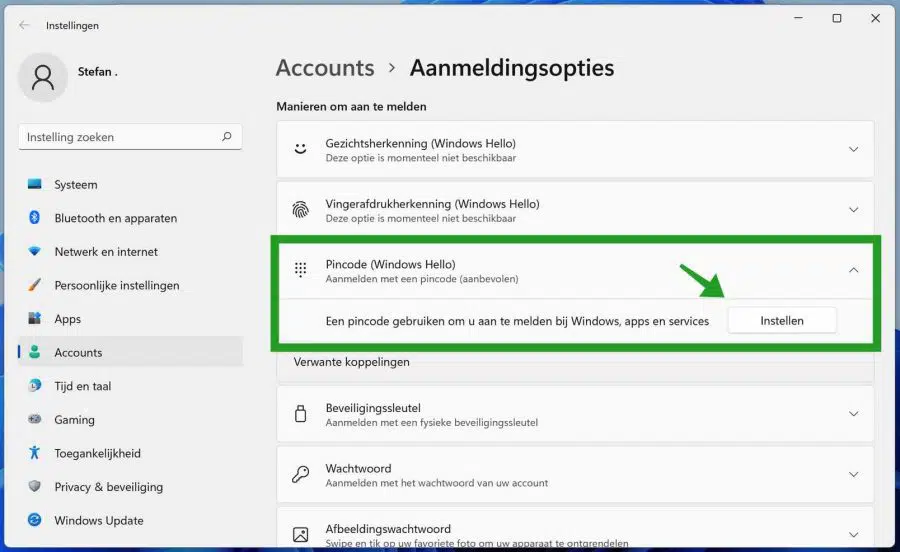Image resolution: width=900 pixels, height=552 pixels.
Task: Click the Beveiligingssleutel title text
Action: (373, 408)
